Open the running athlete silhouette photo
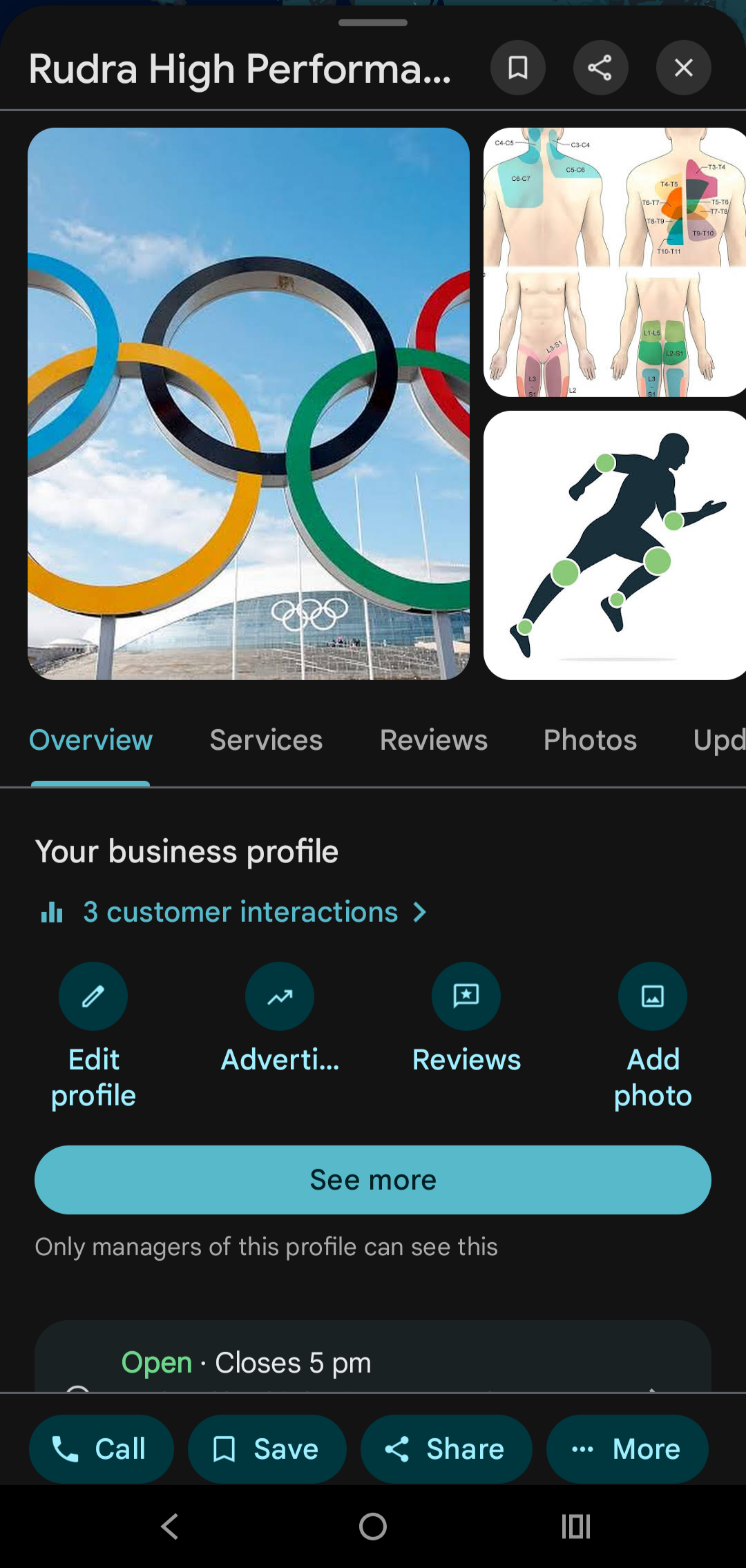The height and width of the screenshot is (1568, 746). coord(615,545)
